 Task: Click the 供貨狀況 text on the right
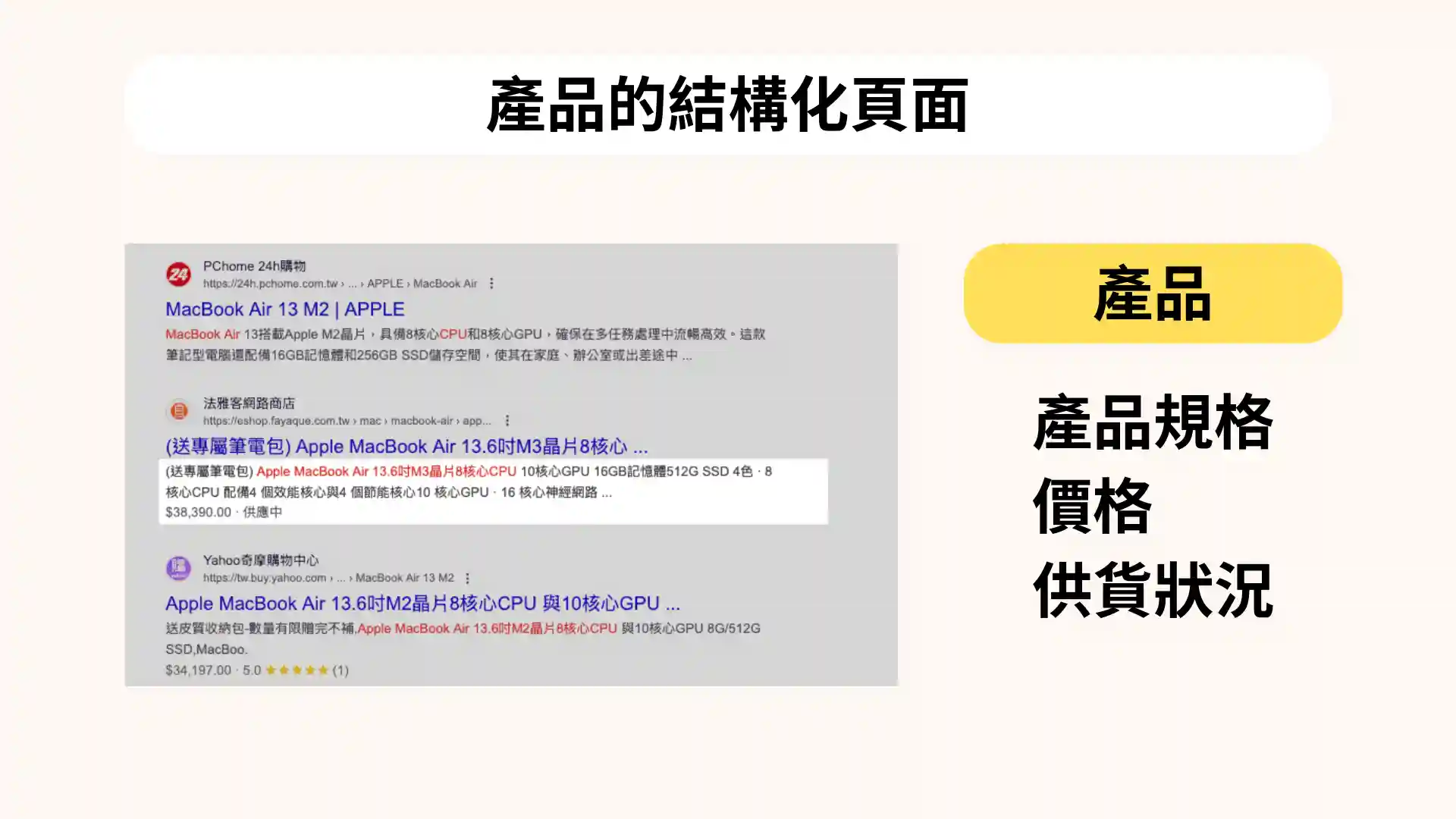1152,590
